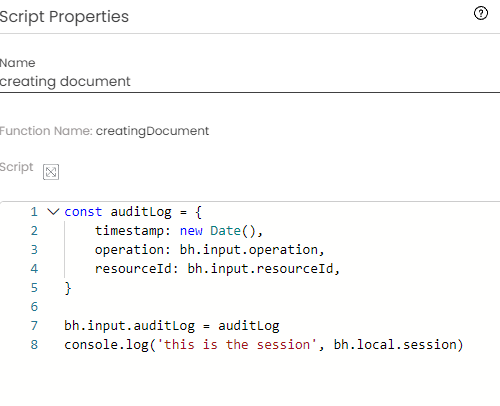Click bh.input.resourceId in line 4
The height and width of the screenshot is (406, 500).
[261, 269]
